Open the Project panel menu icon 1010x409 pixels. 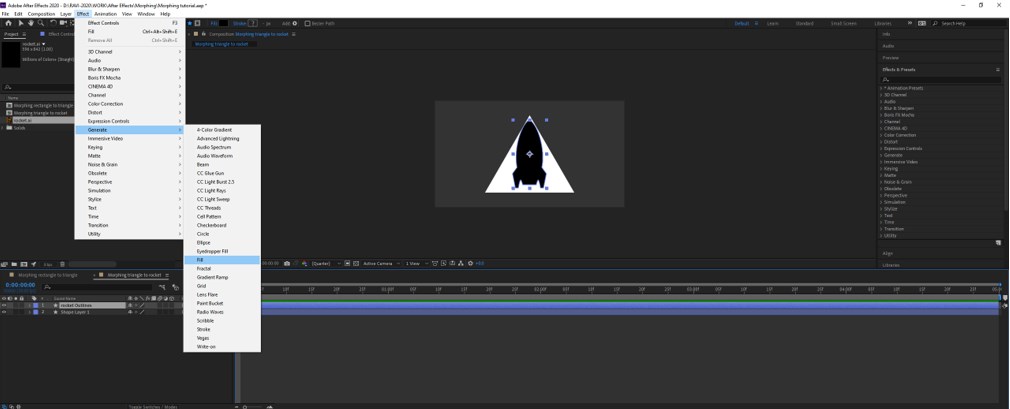(x=24, y=34)
